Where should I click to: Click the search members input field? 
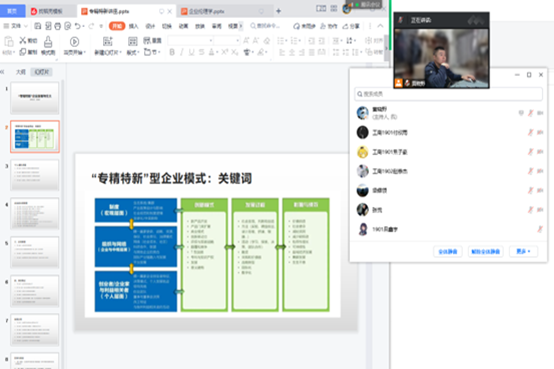tap(448, 94)
